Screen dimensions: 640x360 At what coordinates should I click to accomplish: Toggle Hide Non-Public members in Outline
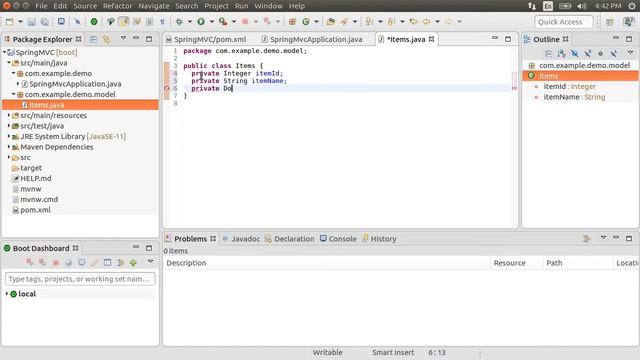click(x=600, y=53)
